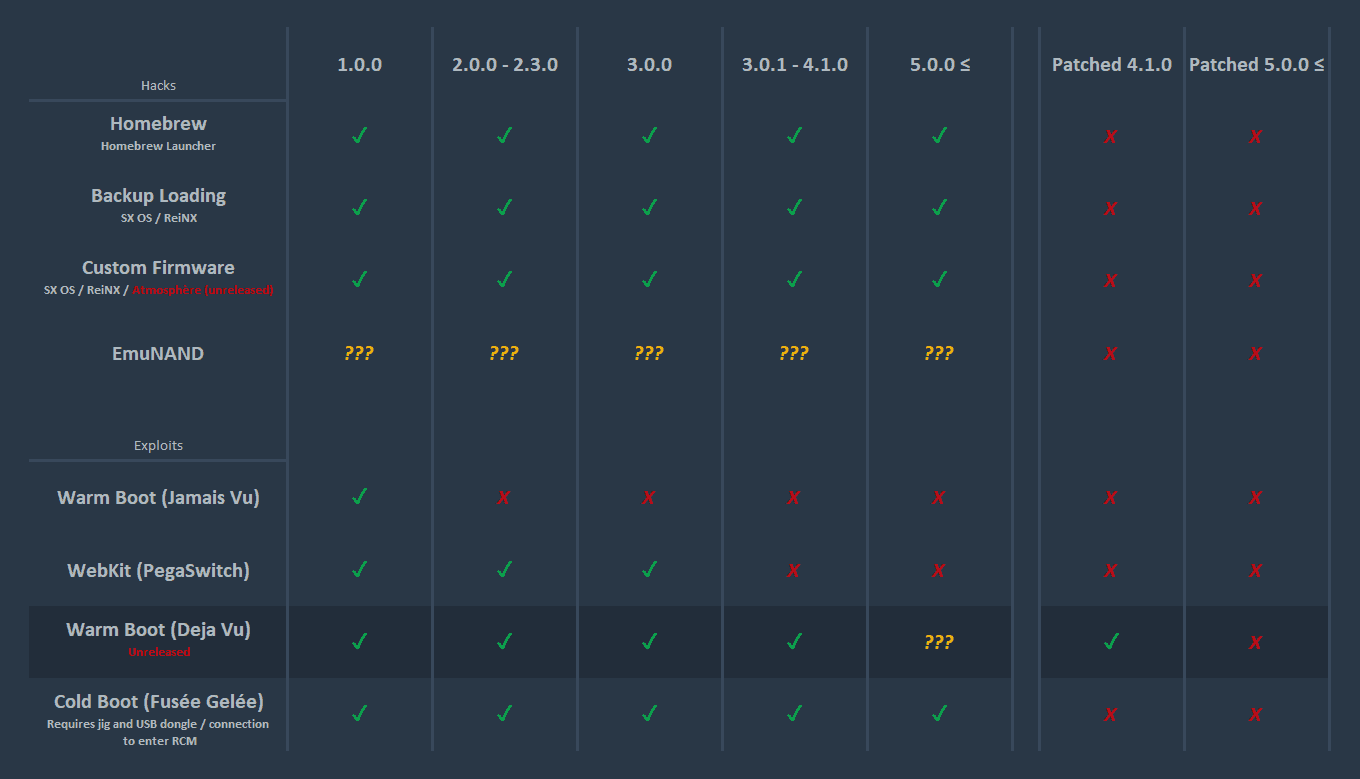Click Jamais Vu red X under 2.0.0 - 2.3.0
This screenshot has height=779, width=1360.
(x=504, y=498)
